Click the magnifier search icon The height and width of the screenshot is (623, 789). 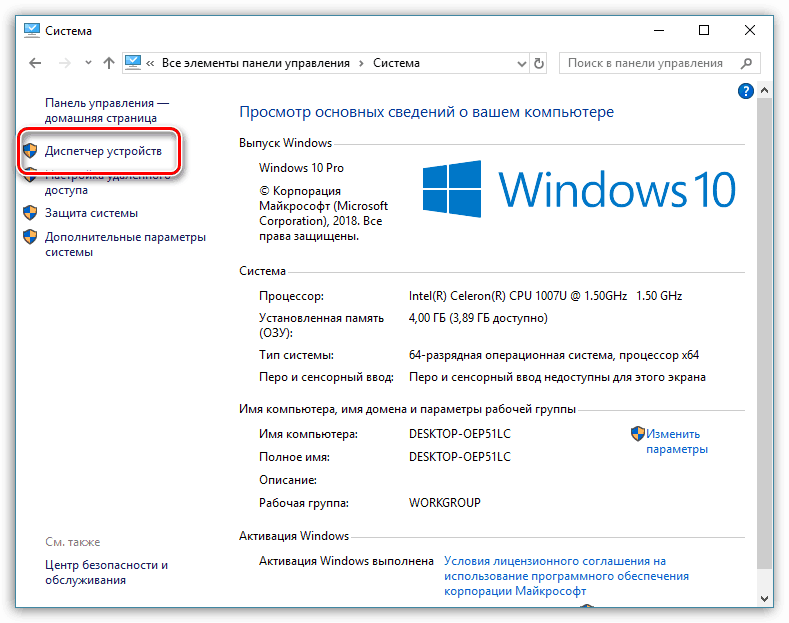[x=746, y=63]
